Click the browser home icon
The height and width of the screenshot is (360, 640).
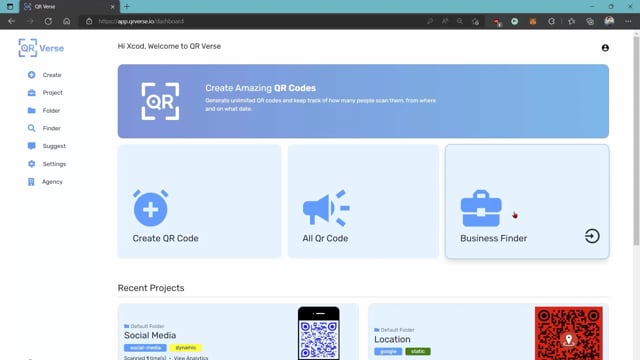[x=67, y=21]
